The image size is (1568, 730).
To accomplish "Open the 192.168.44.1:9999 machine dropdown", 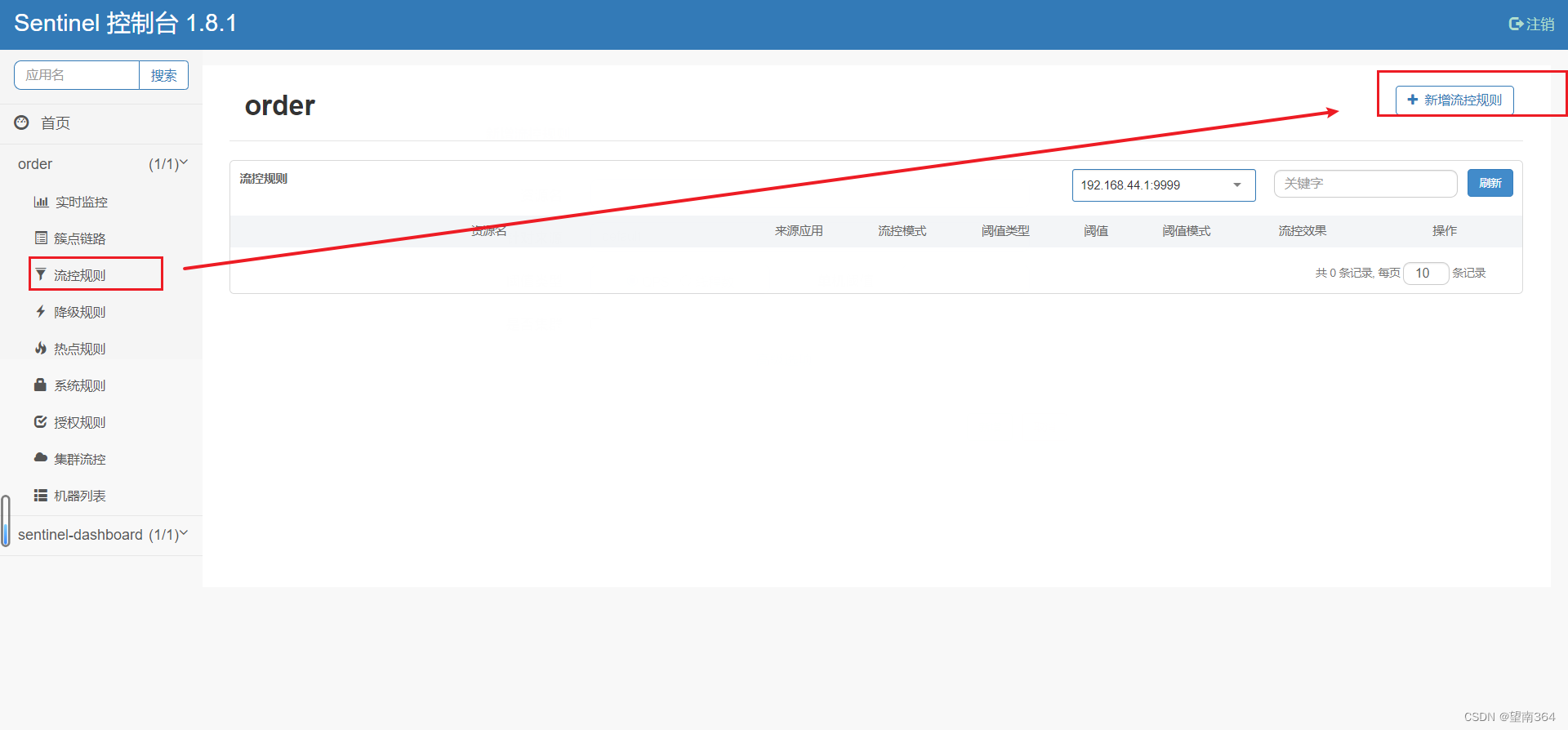I will pos(1164,185).
